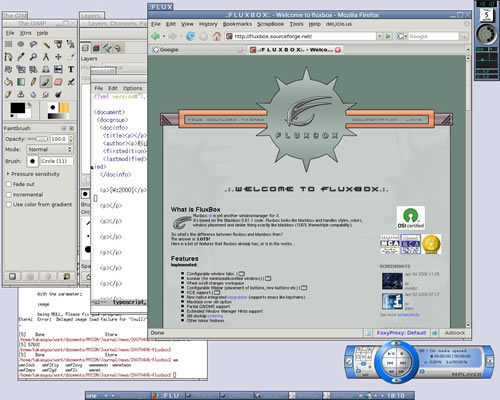Switch to Channels tab in Layers dialog
This screenshot has width=500, height=400.
96,48
